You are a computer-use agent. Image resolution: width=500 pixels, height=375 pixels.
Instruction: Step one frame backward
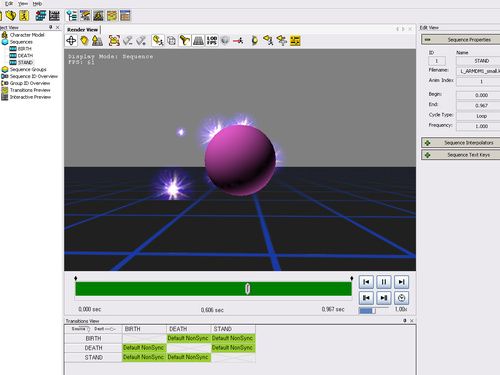coord(366,298)
